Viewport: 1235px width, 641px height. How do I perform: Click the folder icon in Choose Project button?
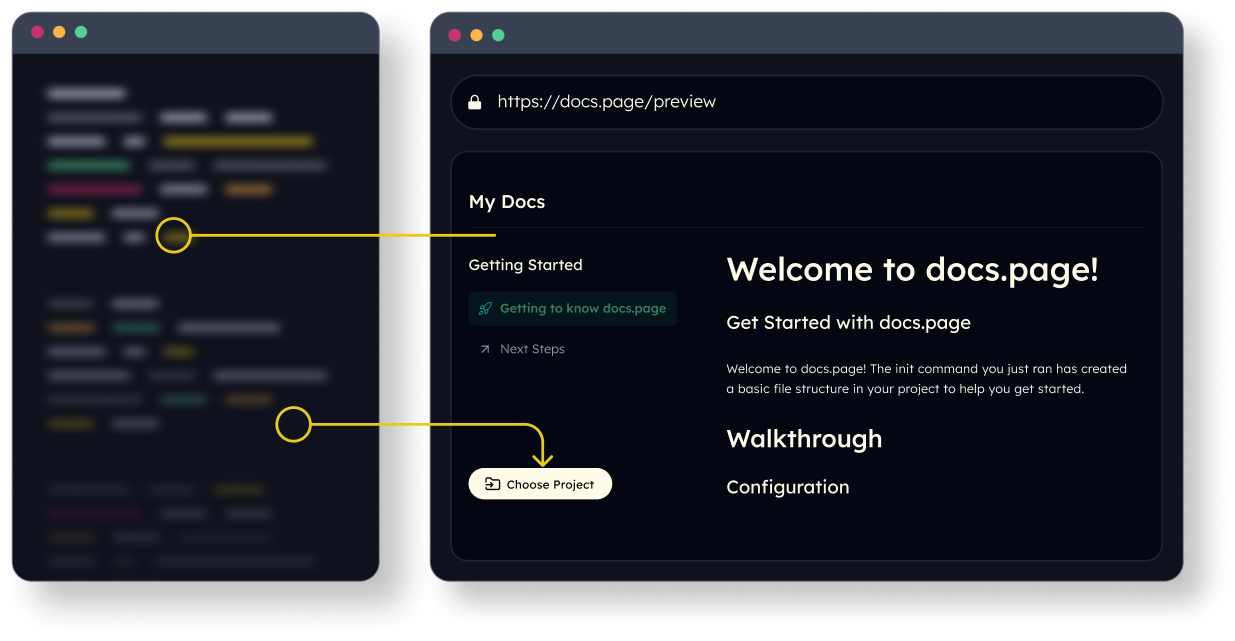coord(492,484)
